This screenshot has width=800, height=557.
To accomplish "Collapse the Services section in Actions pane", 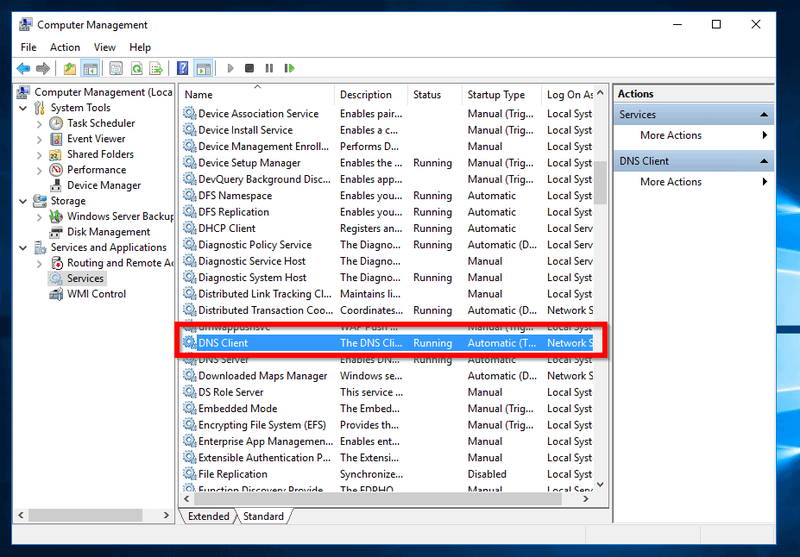I will (x=764, y=115).
